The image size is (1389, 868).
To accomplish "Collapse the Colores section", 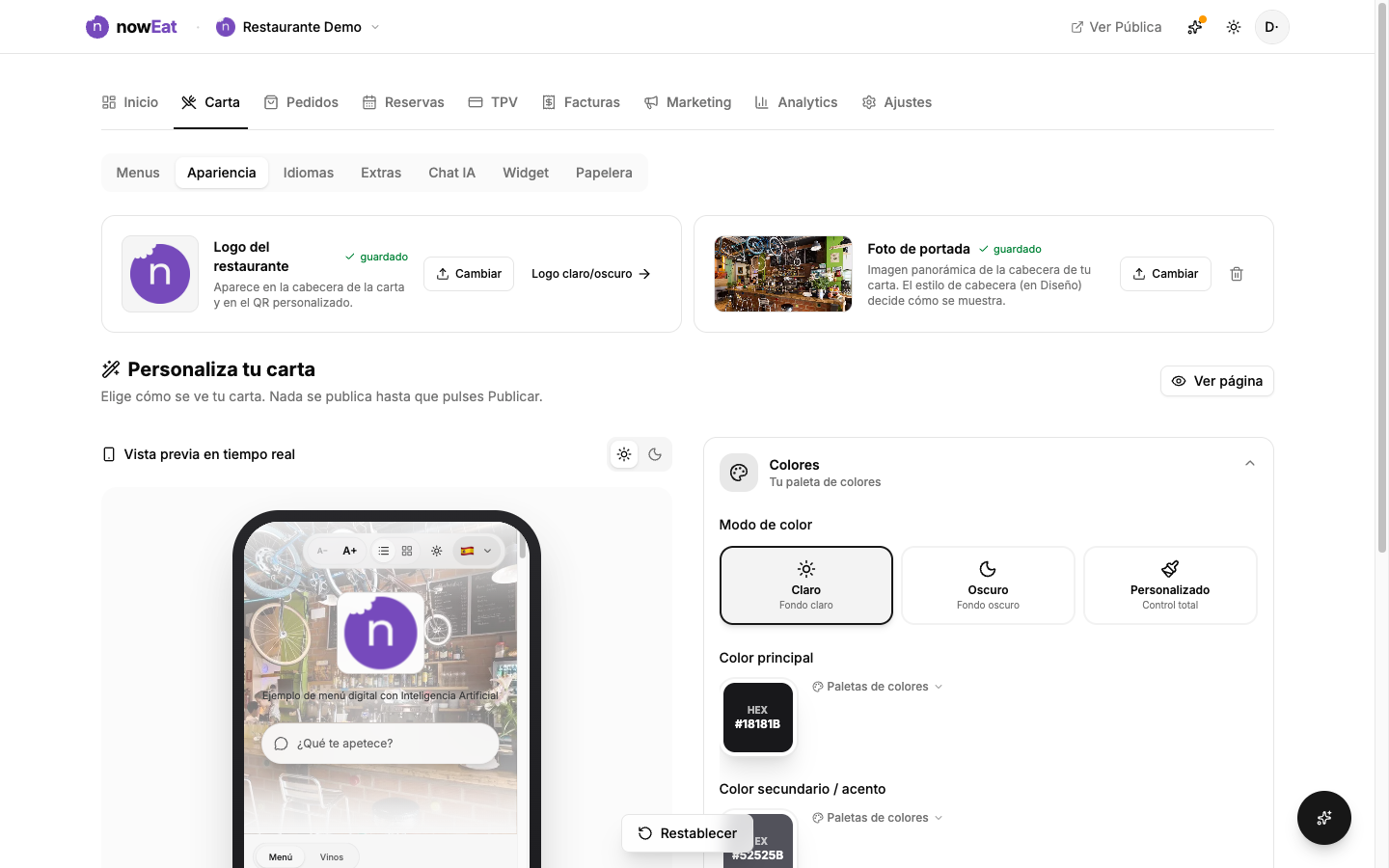I will [x=1250, y=464].
